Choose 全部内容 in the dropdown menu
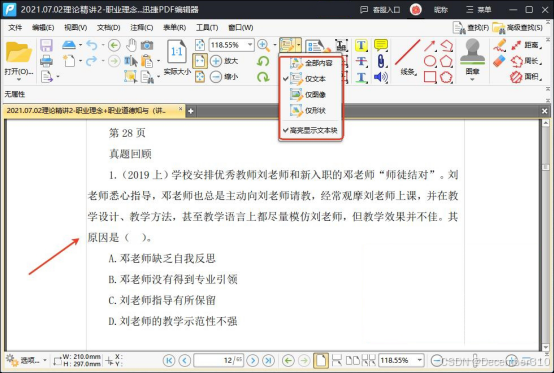Image resolution: width=554 pixels, height=373 pixels. [310, 63]
